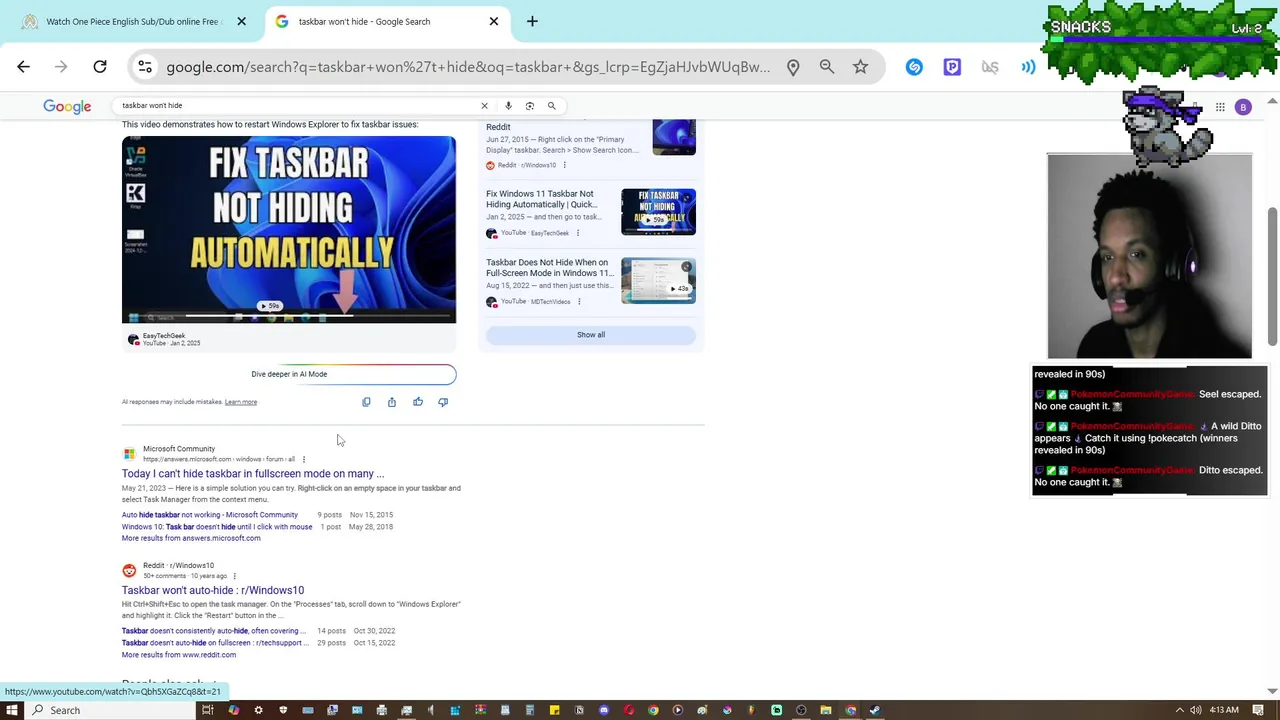Open Taskbar doesn't auto-hide on fullscreen link
This screenshot has height=720, width=1280.
[x=215, y=643]
